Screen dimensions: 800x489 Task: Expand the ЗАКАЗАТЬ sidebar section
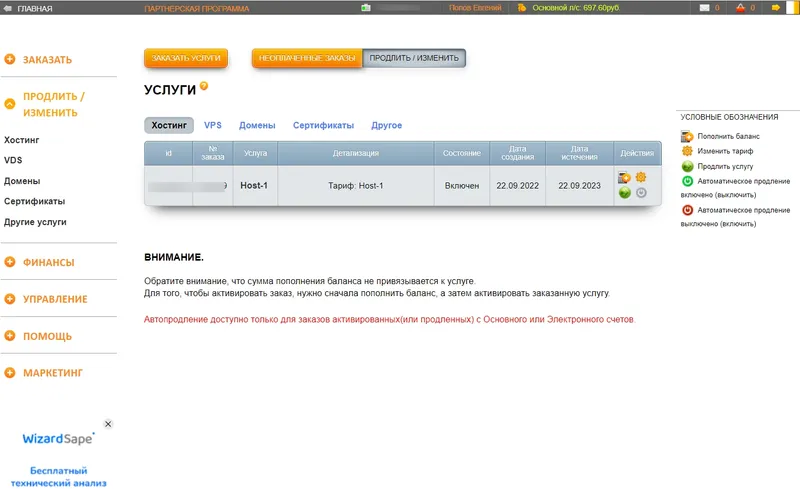click(47, 60)
